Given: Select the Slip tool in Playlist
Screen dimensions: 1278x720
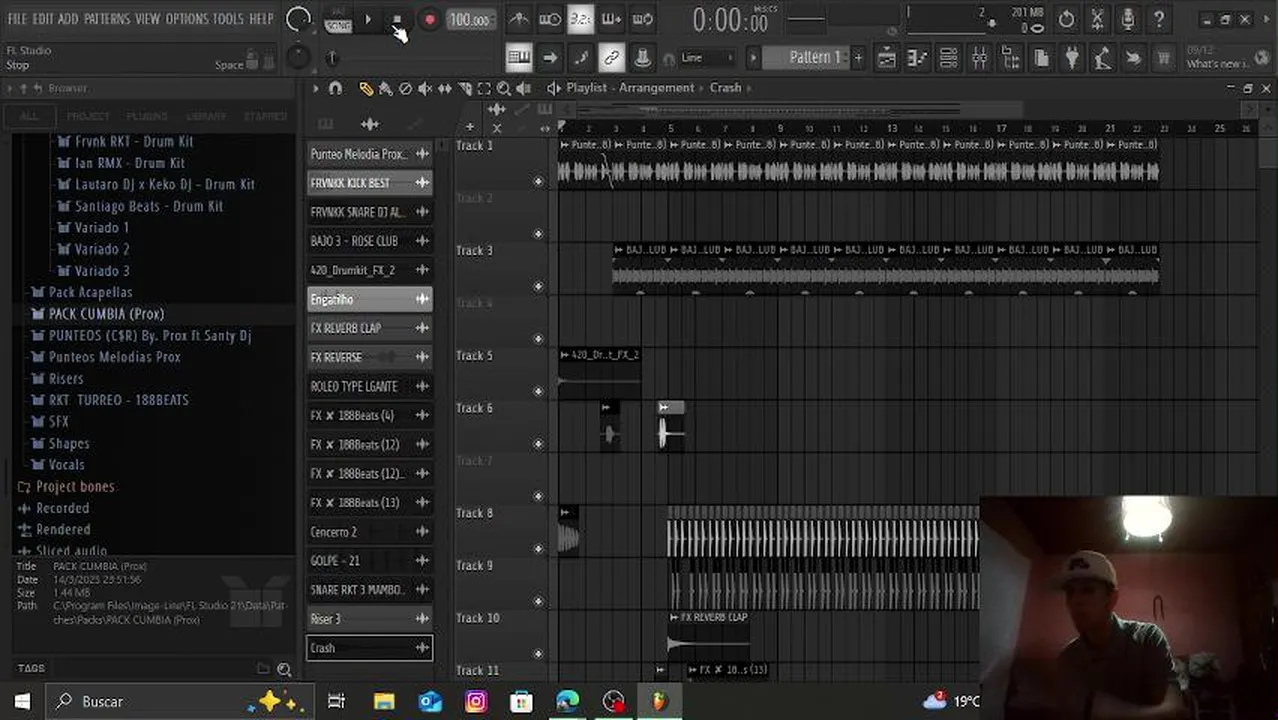Looking at the screenshot, I should 445,88.
